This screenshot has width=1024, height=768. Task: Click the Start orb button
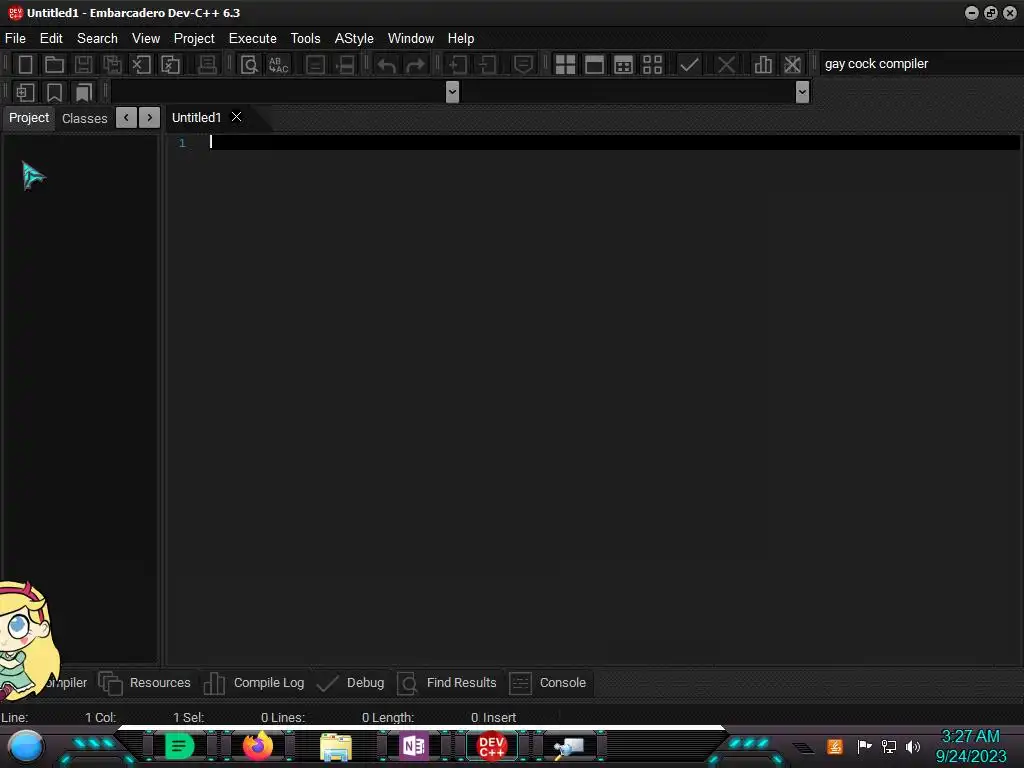[25, 747]
